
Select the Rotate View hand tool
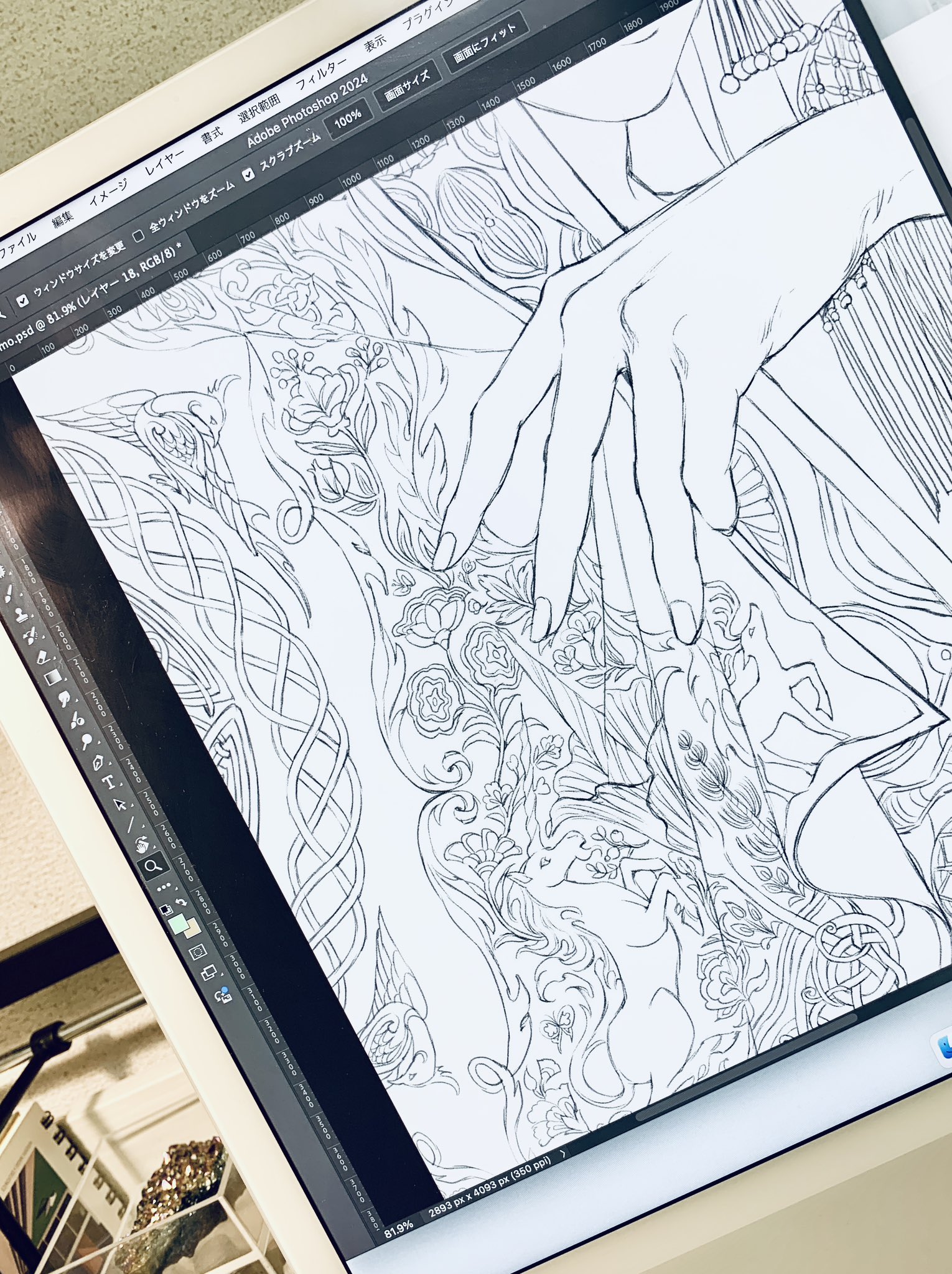coord(142,844)
